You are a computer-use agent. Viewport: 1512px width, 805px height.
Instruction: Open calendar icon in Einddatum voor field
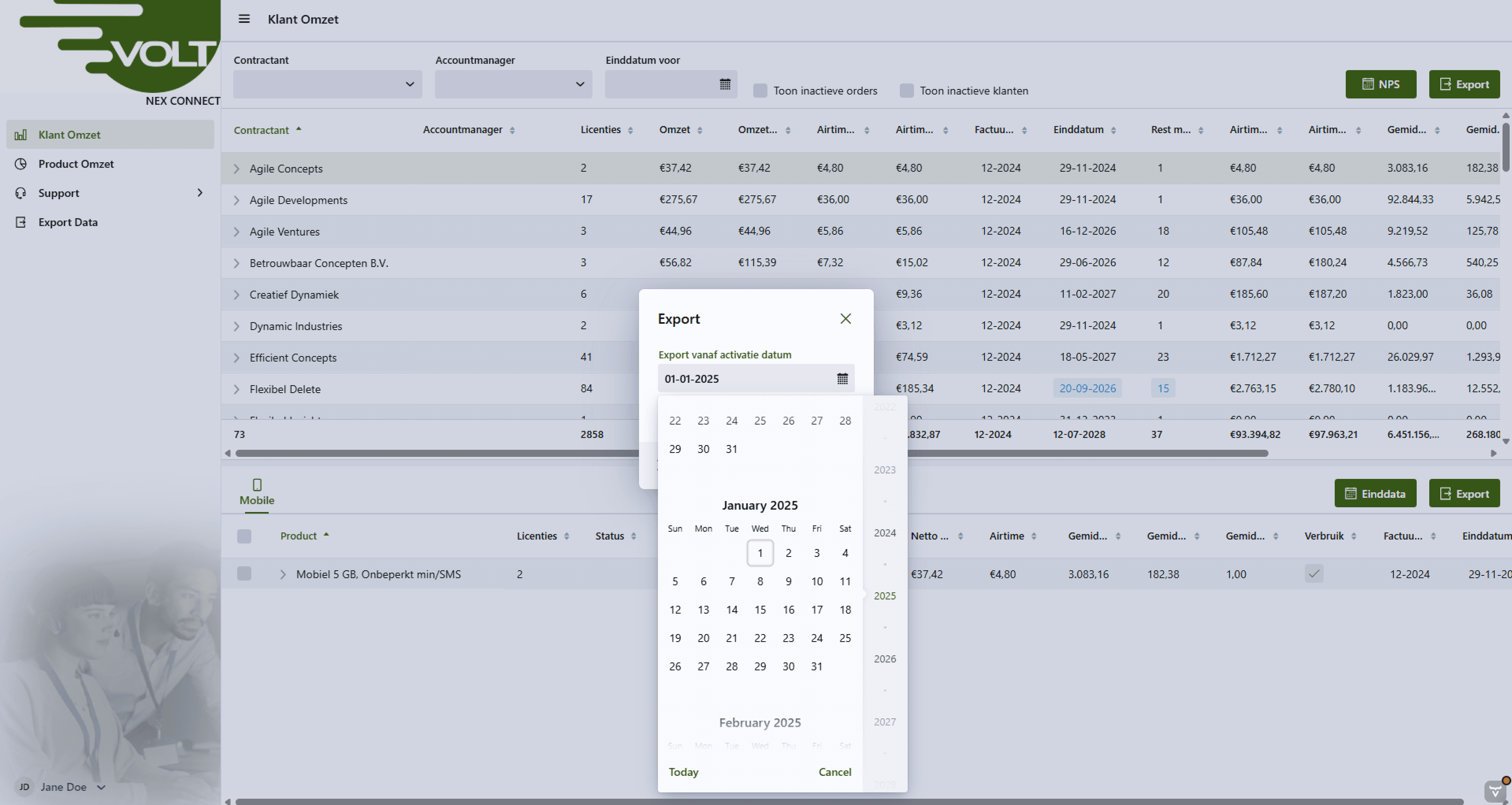725,84
